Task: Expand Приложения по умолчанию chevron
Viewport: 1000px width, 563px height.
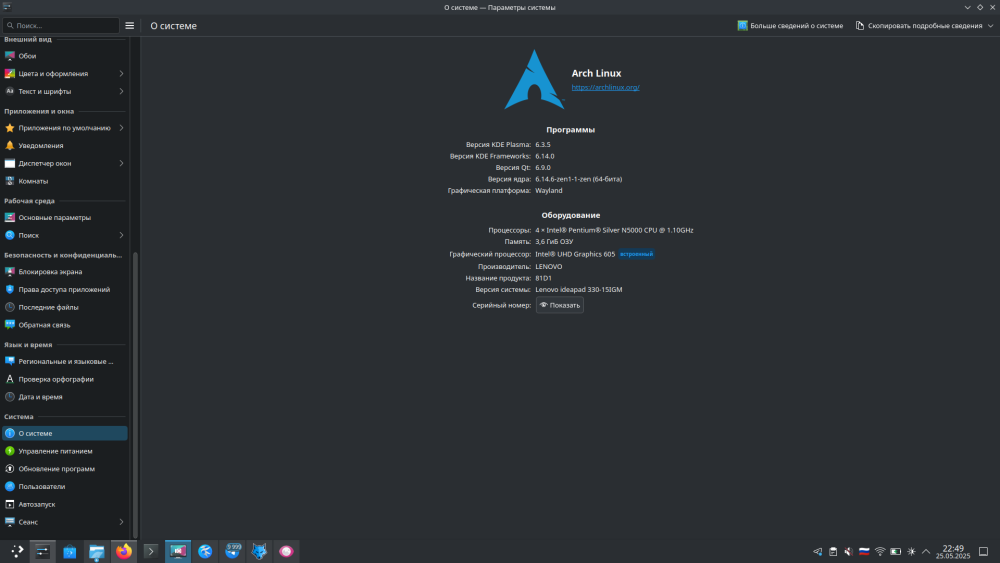Action: click(121, 128)
